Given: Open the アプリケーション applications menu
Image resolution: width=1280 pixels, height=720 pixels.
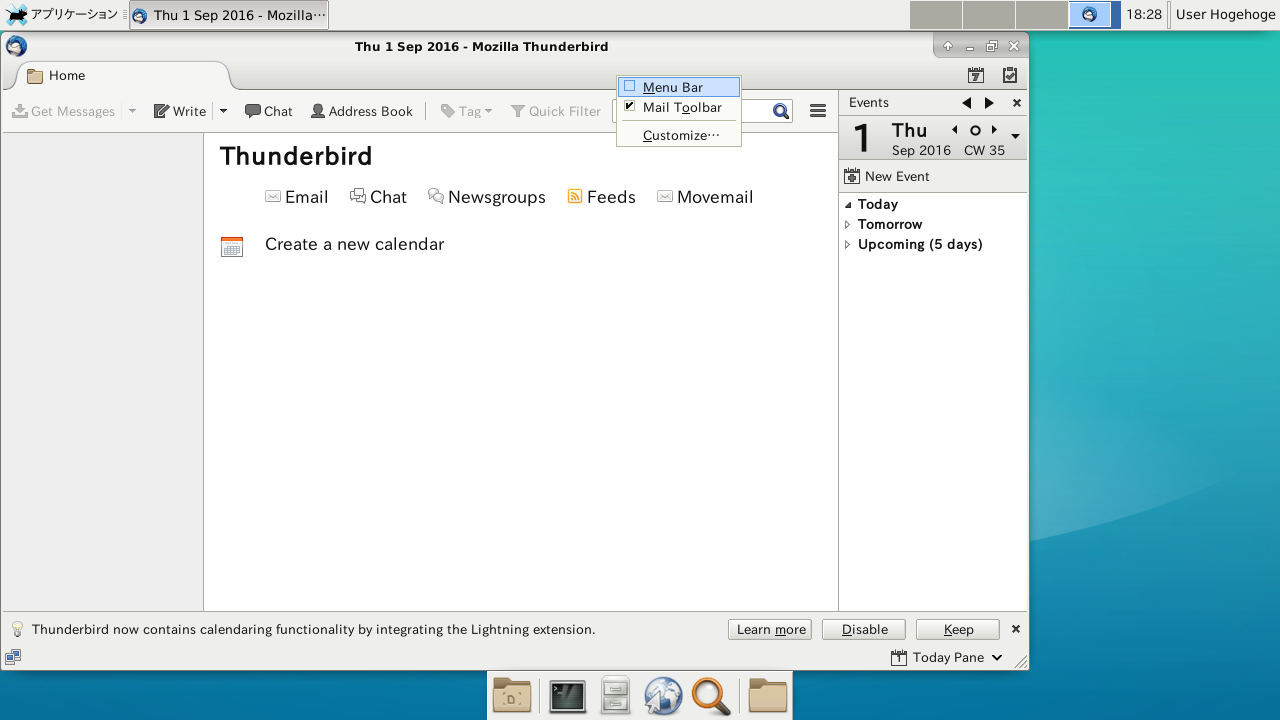Looking at the screenshot, I should (62, 15).
